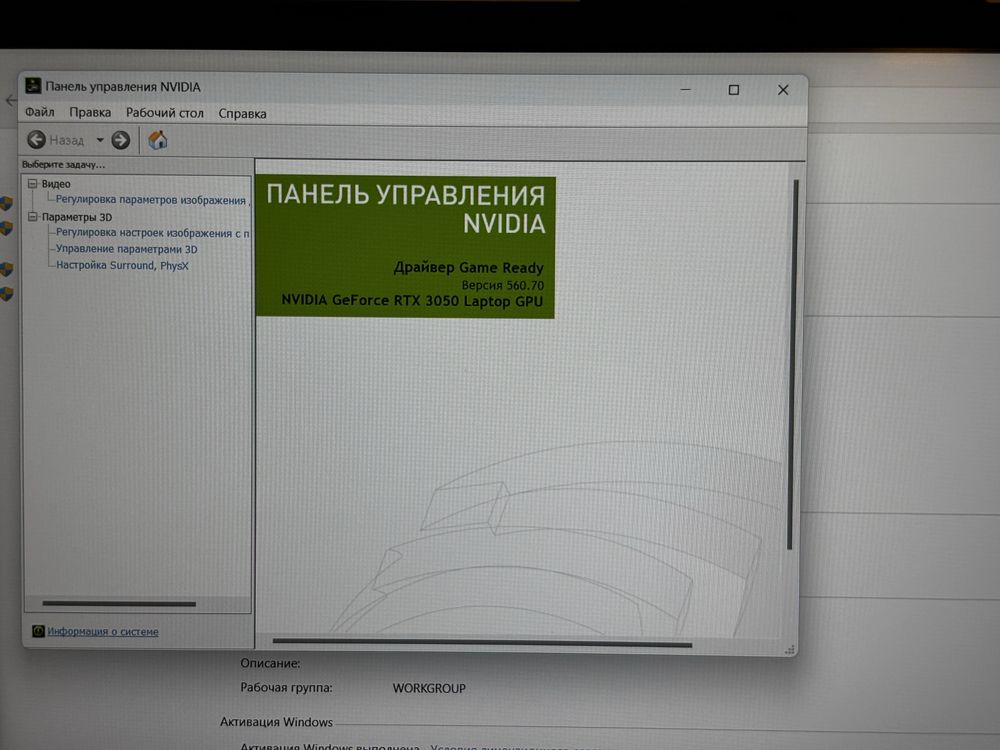Image resolution: width=1000 pixels, height=750 pixels.
Task: Open the Справка menu
Action: tap(242, 114)
